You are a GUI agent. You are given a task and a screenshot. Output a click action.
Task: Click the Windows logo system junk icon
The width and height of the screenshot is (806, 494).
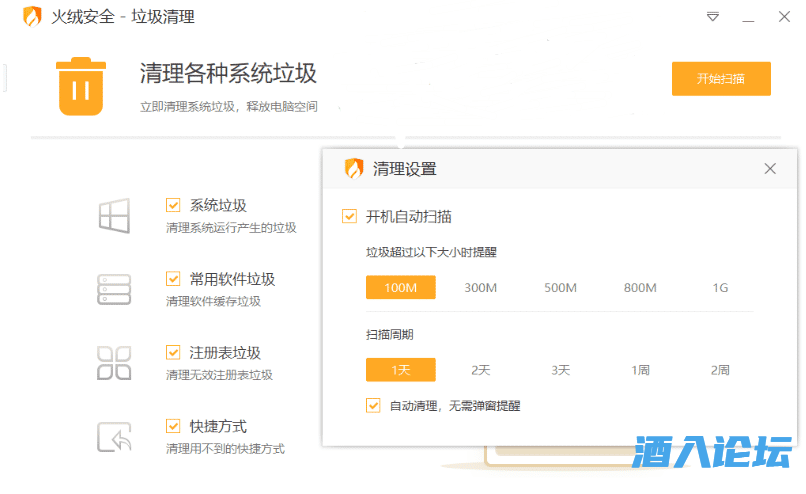pyautogui.click(x=114, y=216)
